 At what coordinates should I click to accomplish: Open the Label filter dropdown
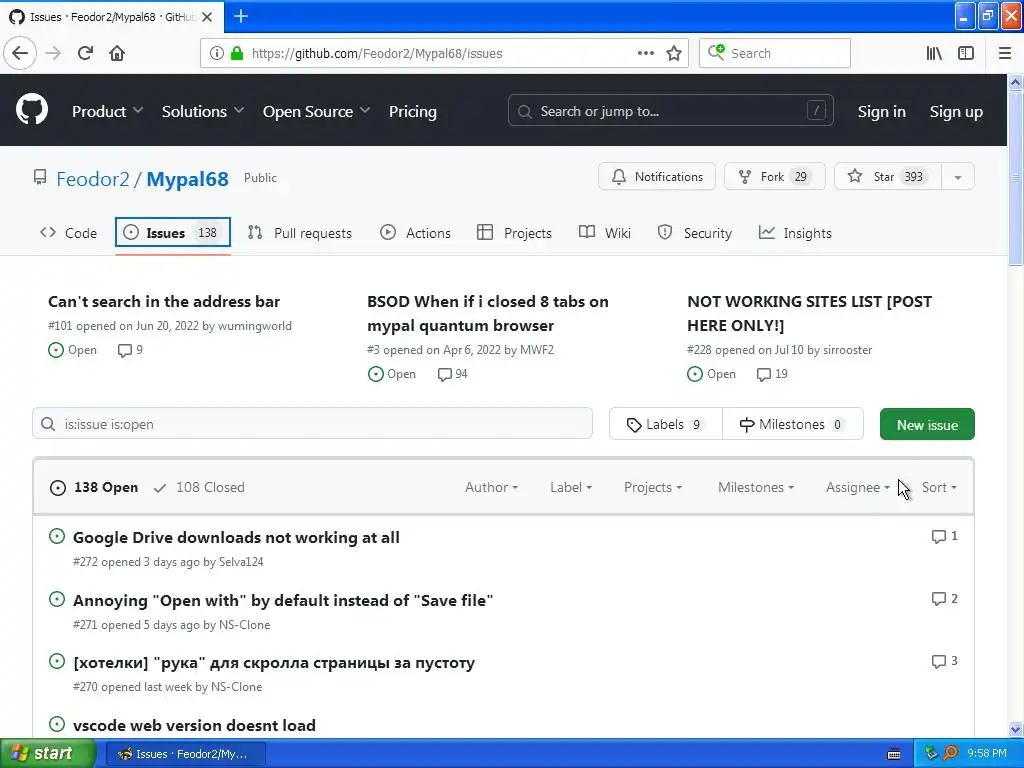[x=571, y=487]
